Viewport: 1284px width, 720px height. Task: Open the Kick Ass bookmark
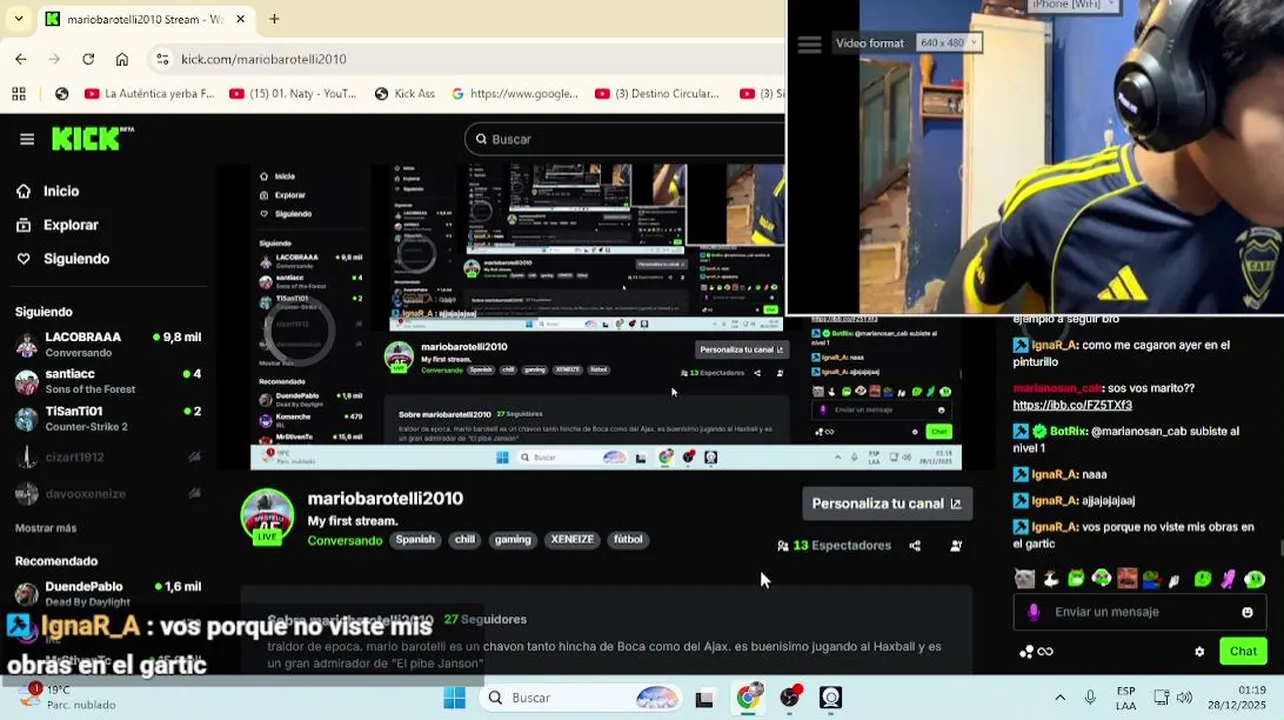click(x=404, y=94)
